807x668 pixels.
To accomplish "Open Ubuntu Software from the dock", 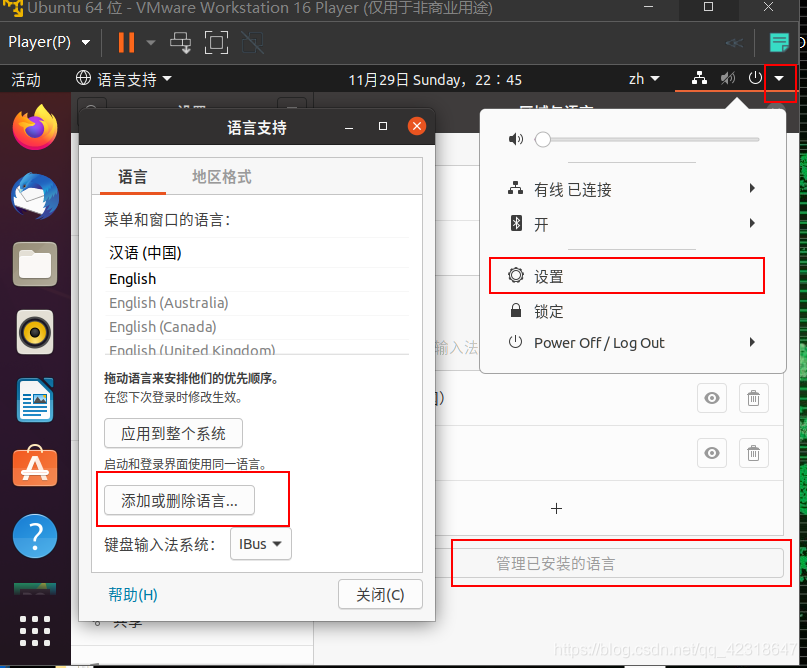I will tap(35, 467).
